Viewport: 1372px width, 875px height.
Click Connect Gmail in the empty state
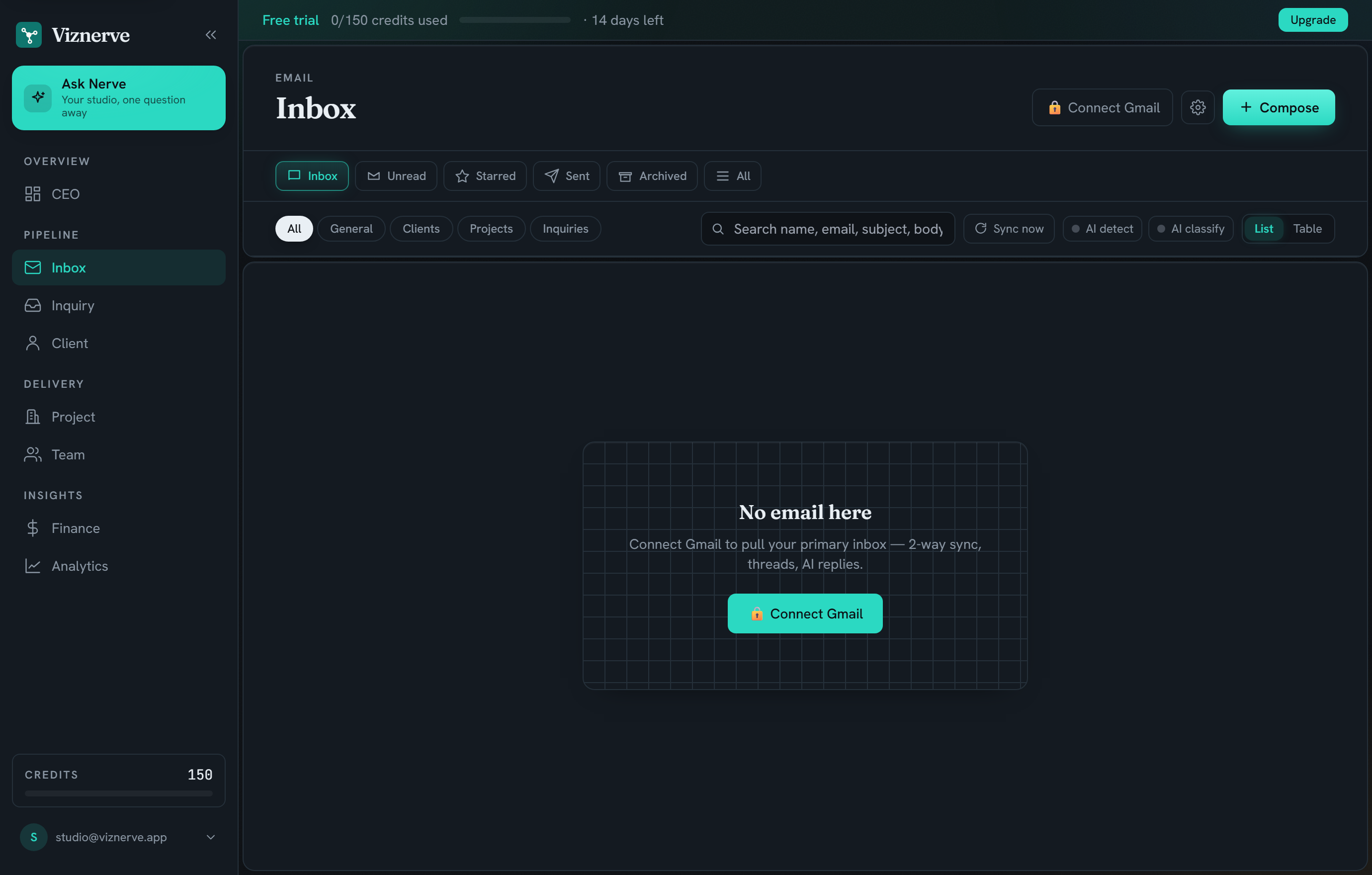(x=805, y=614)
